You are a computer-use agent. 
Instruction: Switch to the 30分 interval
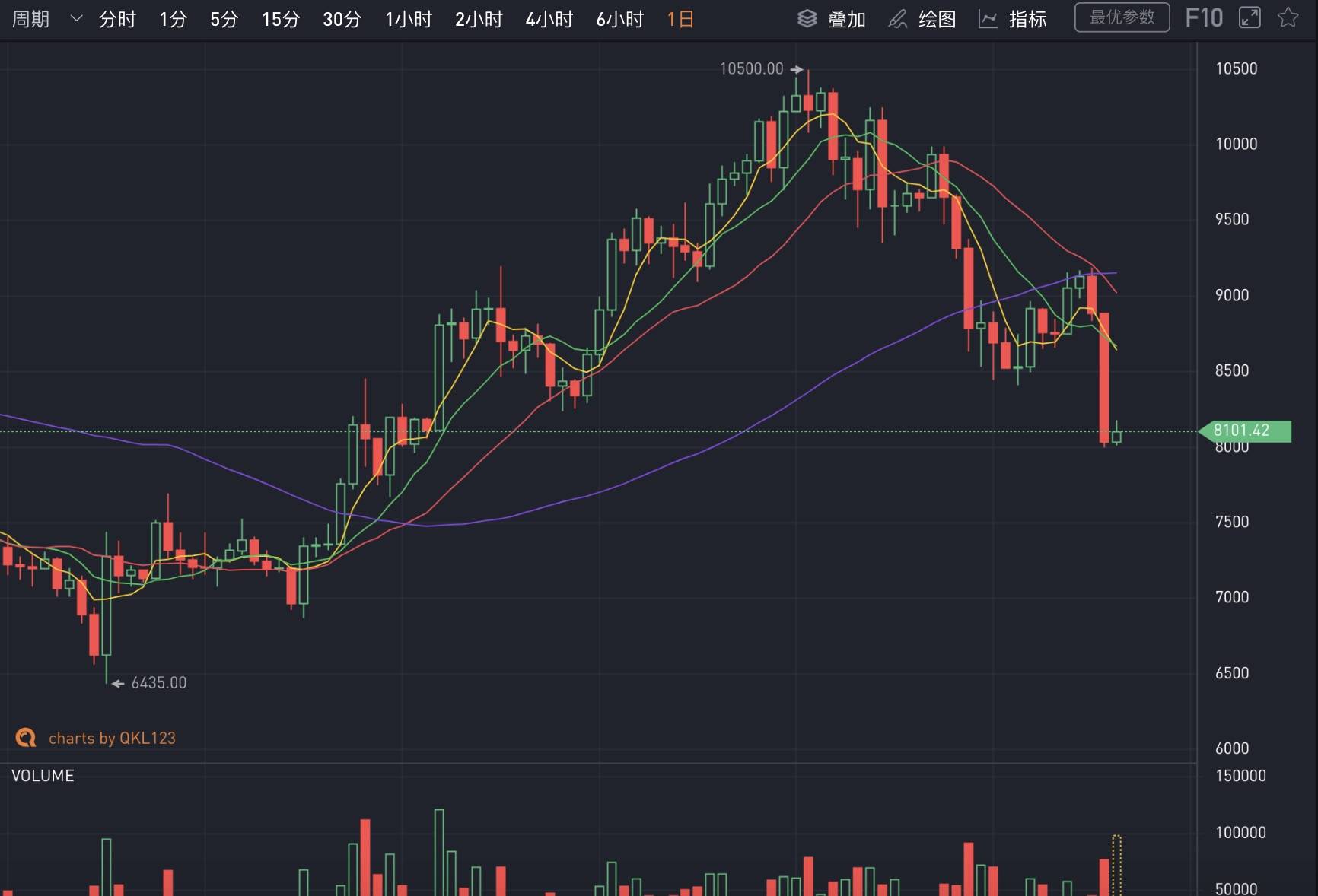click(x=342, y=19)
